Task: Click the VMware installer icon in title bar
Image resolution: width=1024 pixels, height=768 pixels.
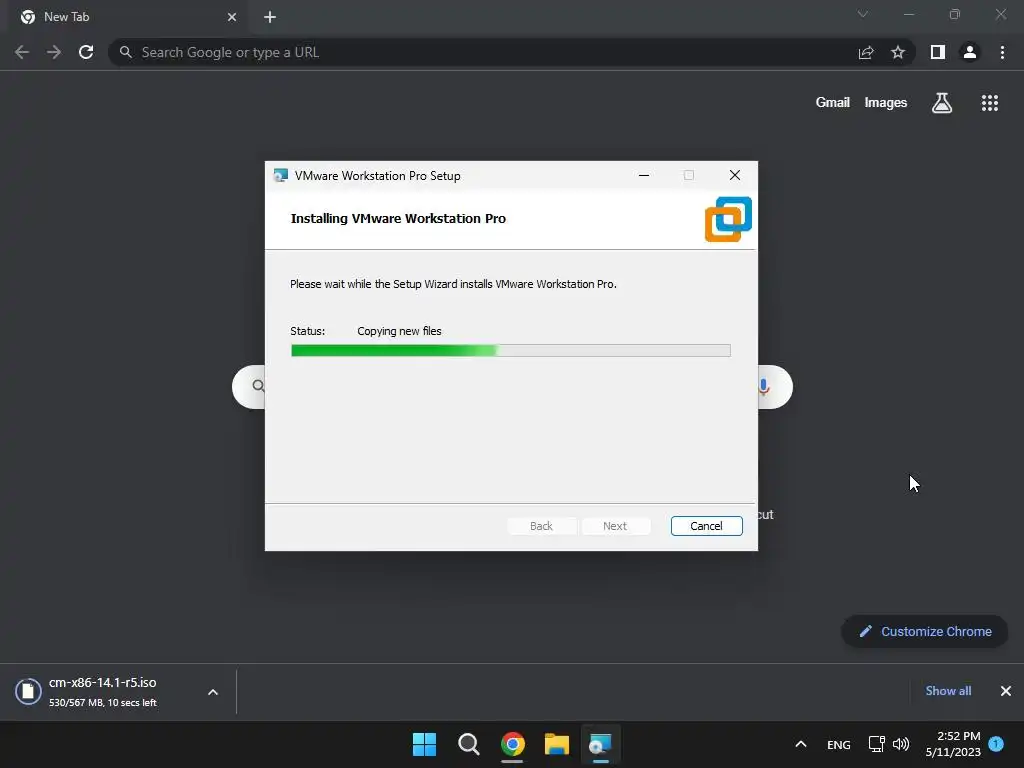Action: 281,175
